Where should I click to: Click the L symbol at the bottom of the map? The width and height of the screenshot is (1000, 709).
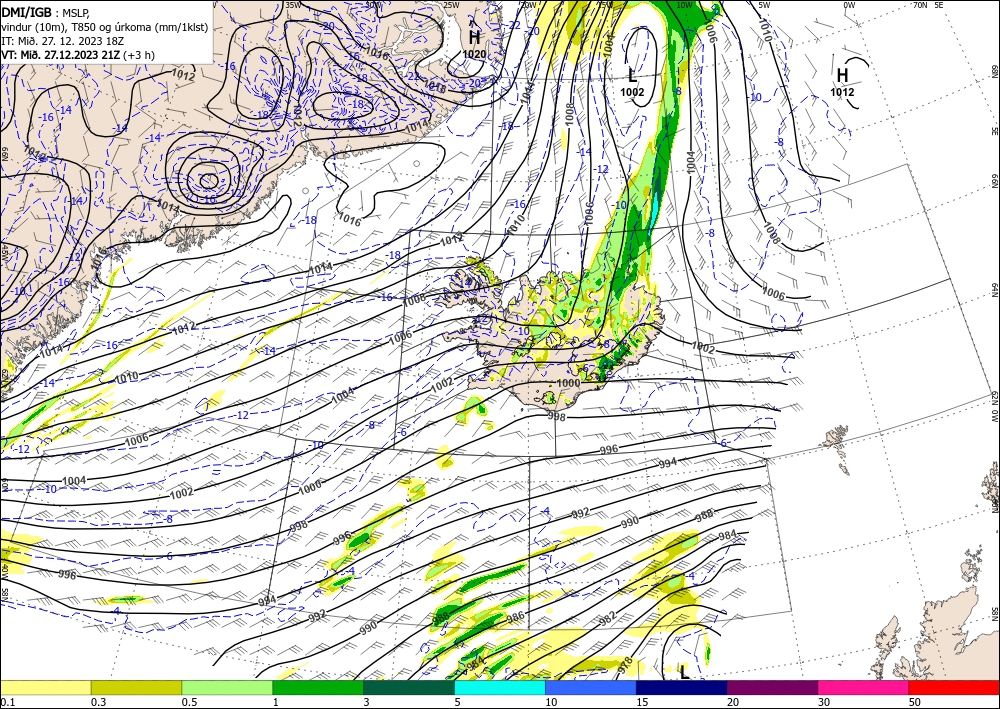[x=684, y=672]
